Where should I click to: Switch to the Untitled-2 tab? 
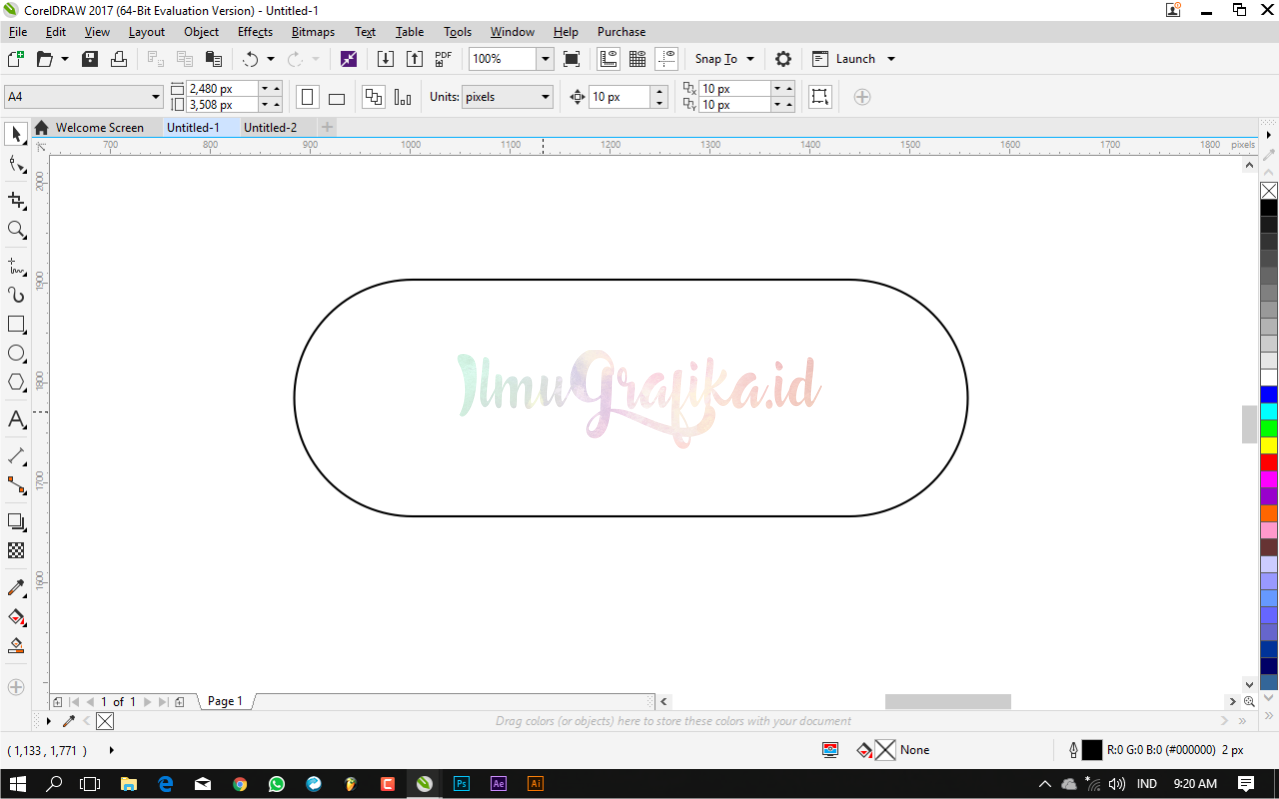coord(270,128)
